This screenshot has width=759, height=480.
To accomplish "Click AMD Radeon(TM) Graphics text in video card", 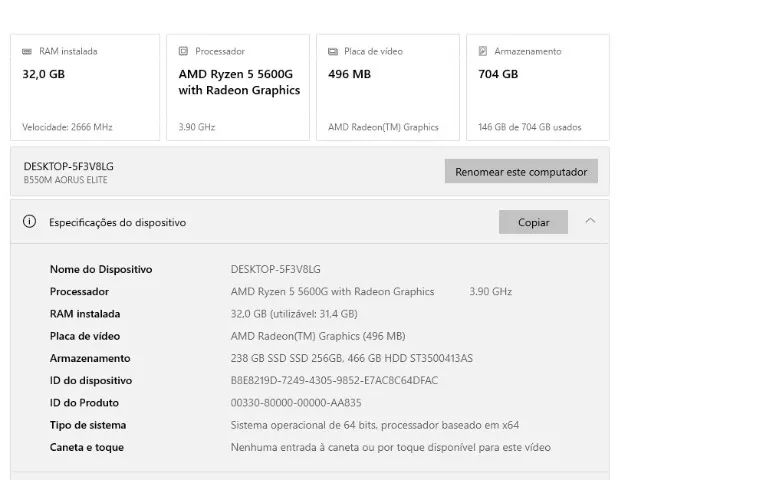I will click(383, 127).
